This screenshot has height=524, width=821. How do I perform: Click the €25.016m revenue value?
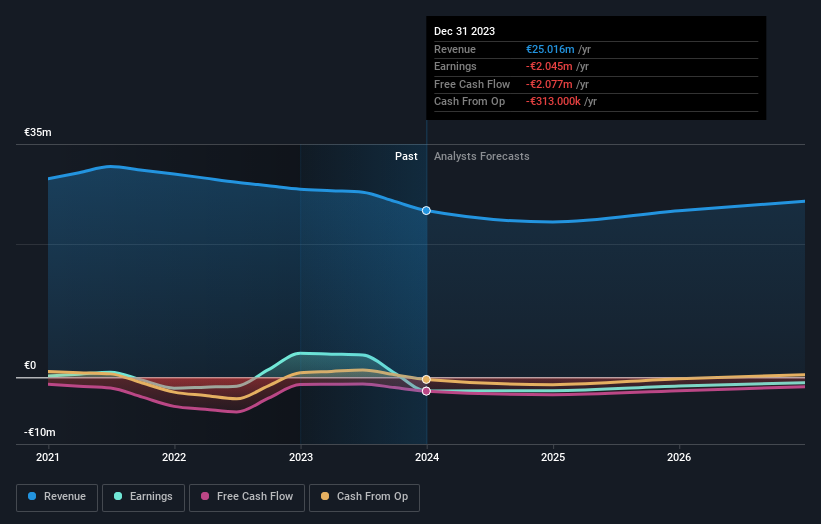550,49
